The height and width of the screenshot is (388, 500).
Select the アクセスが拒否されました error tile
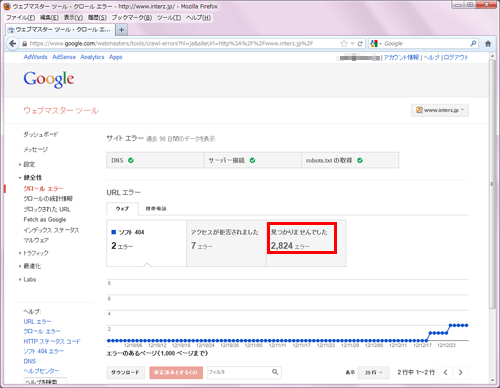pyautogui.click(x=226, y=243)
